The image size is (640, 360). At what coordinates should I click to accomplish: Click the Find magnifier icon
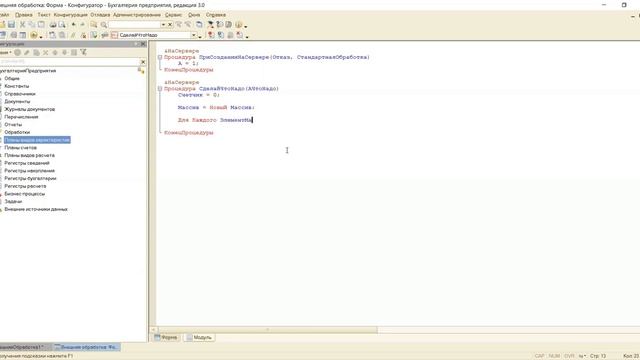coord(104,25)
